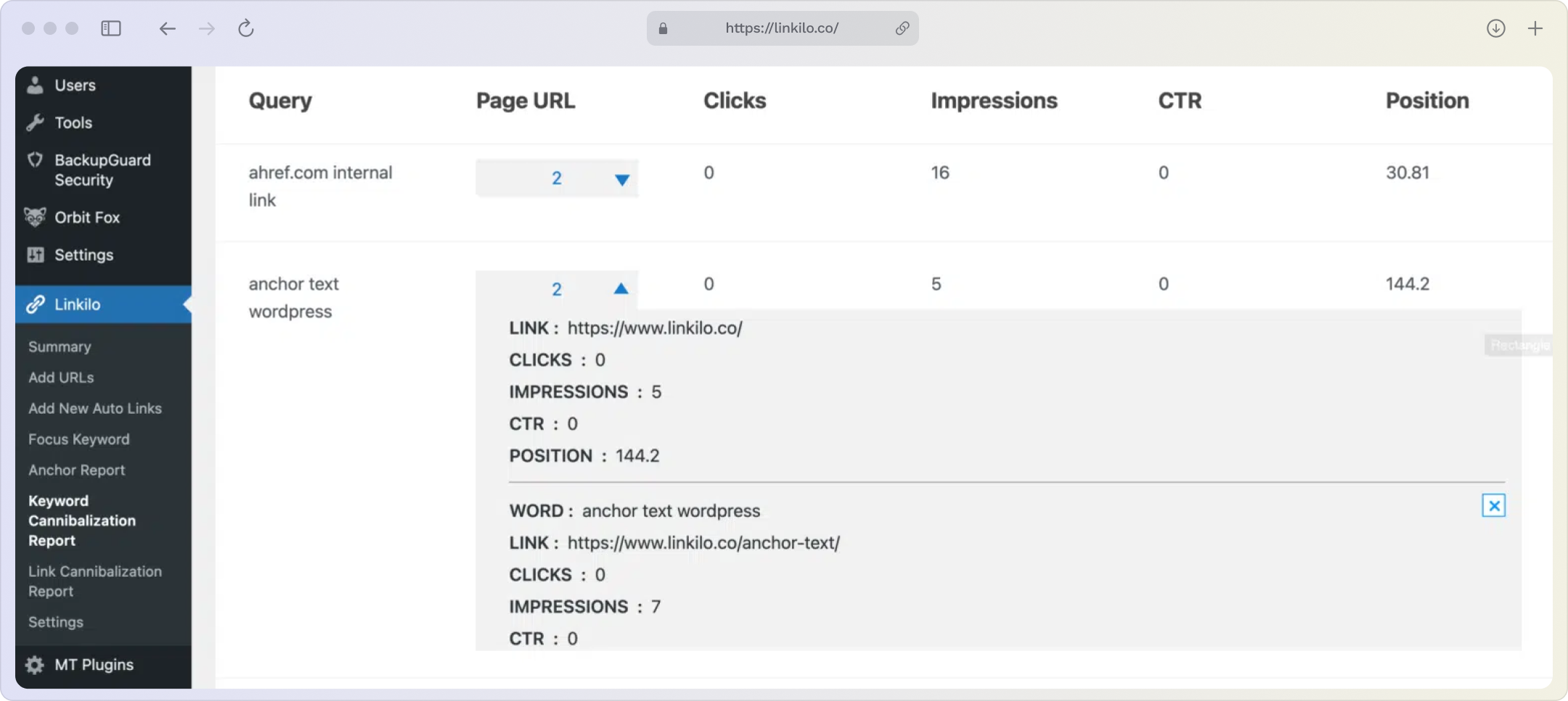Reload the page with refresh icon

coord(246,28)
